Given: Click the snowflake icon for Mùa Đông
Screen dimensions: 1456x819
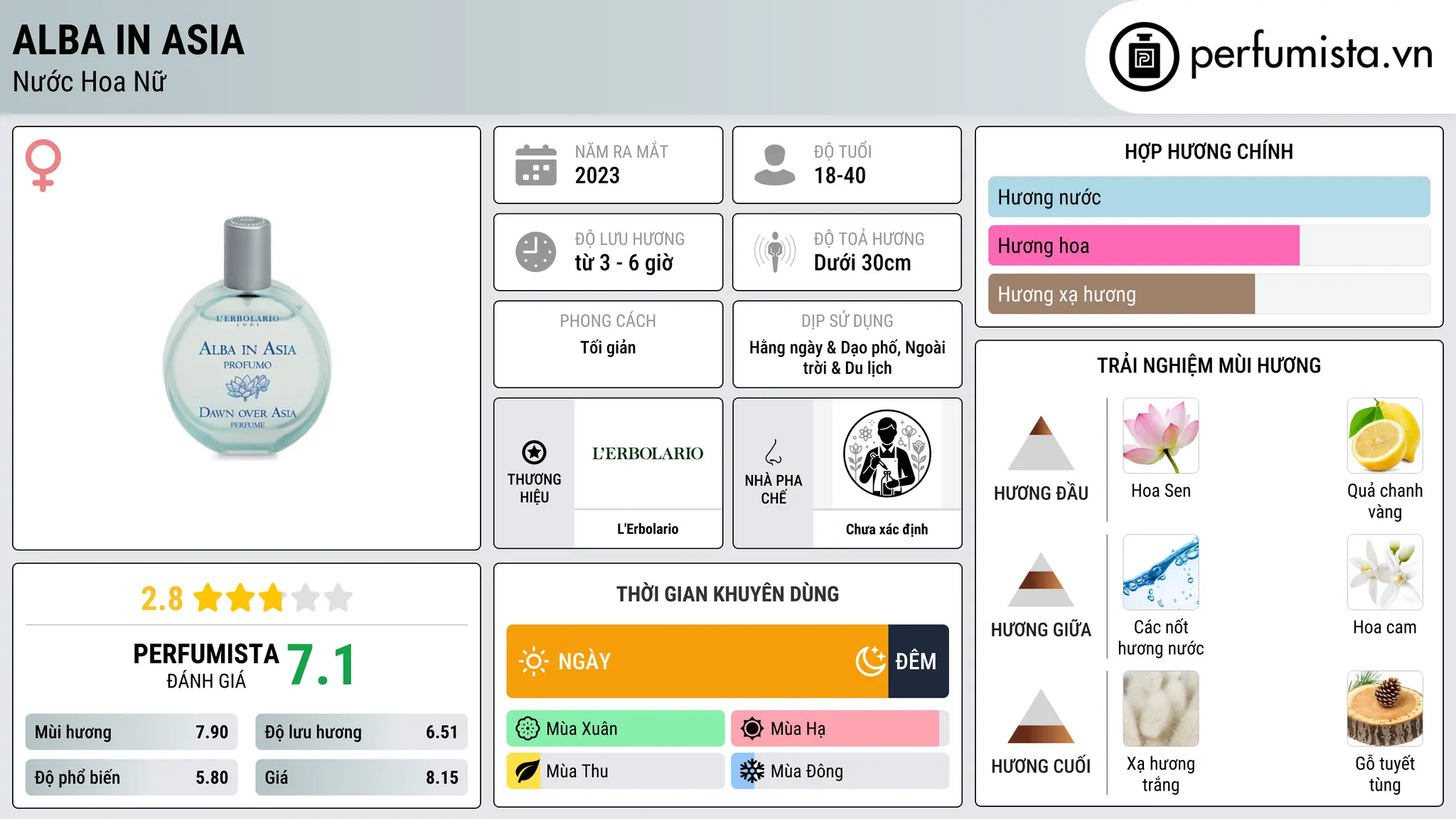Looking at the screenshot, I should click(x=752, y=771).
